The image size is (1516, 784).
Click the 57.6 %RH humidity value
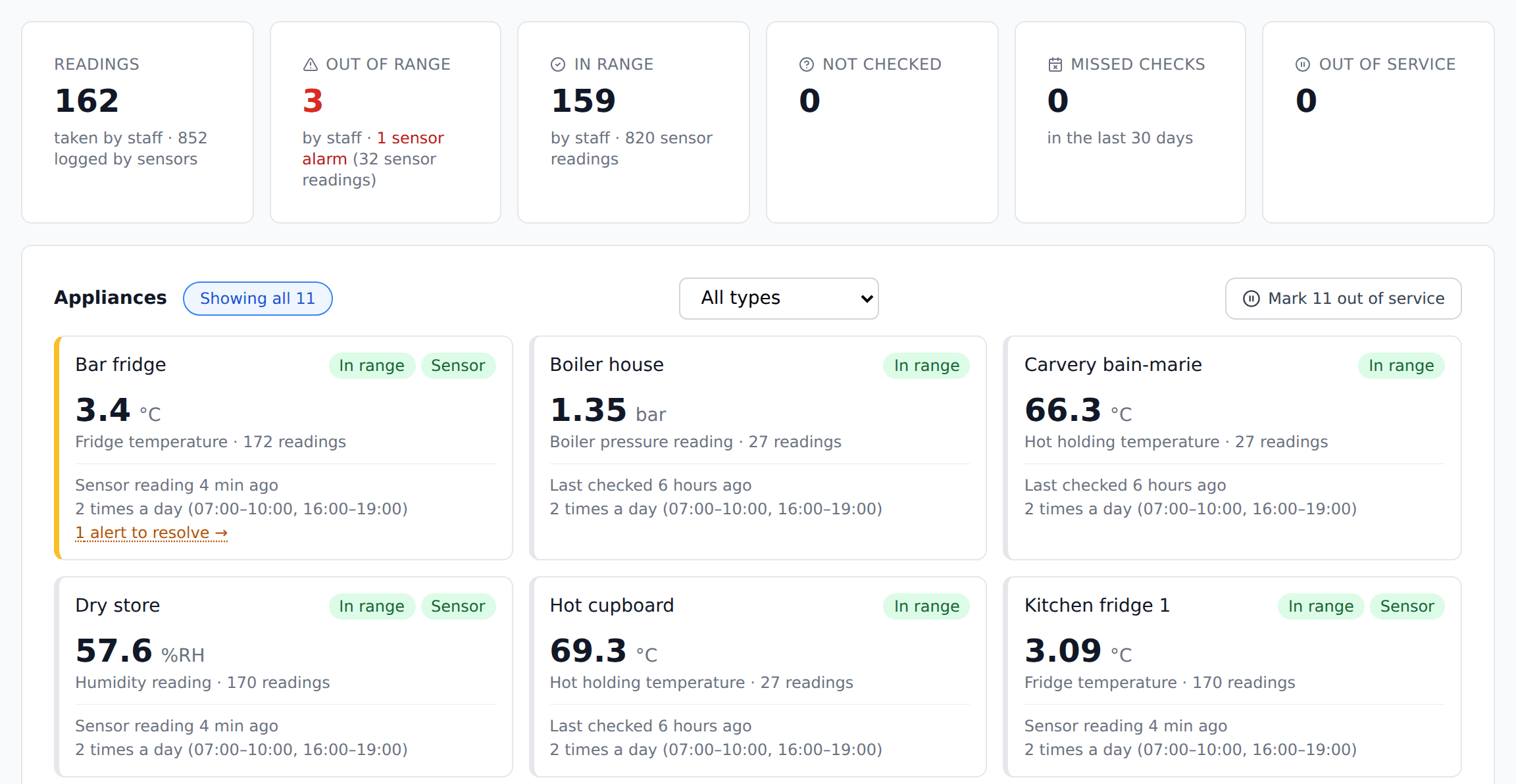coord(140,651)
